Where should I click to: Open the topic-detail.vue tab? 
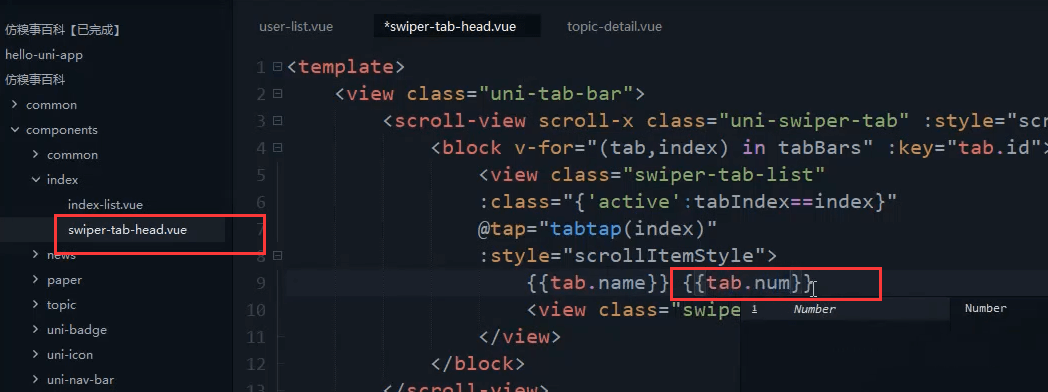614,27
